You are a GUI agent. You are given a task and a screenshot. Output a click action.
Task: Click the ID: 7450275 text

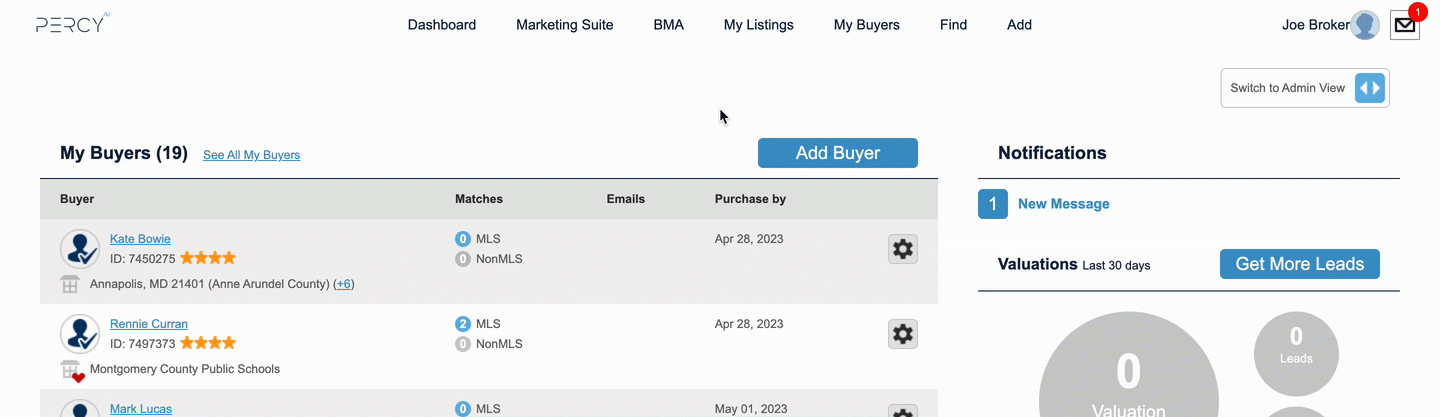point(143,259)
